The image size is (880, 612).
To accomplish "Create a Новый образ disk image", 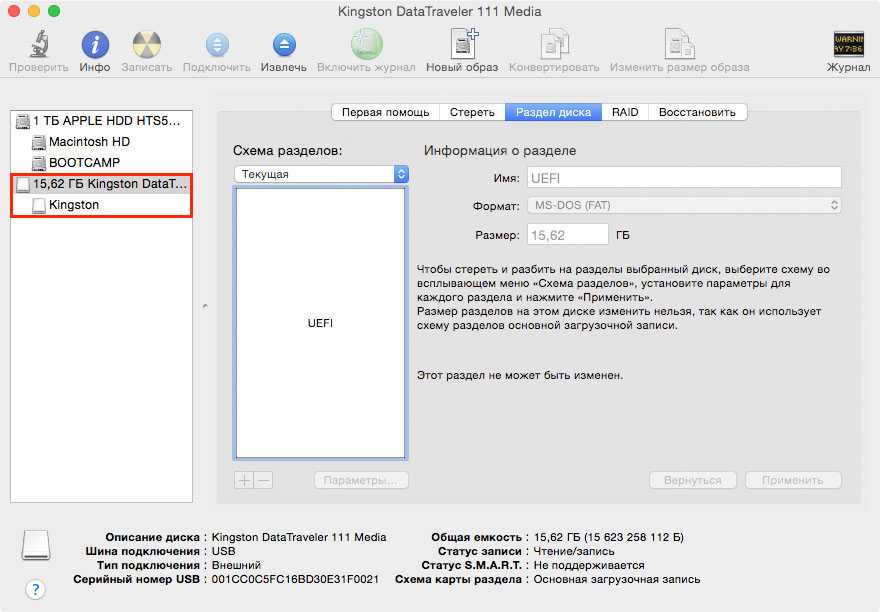I will [x=464, y=43].
